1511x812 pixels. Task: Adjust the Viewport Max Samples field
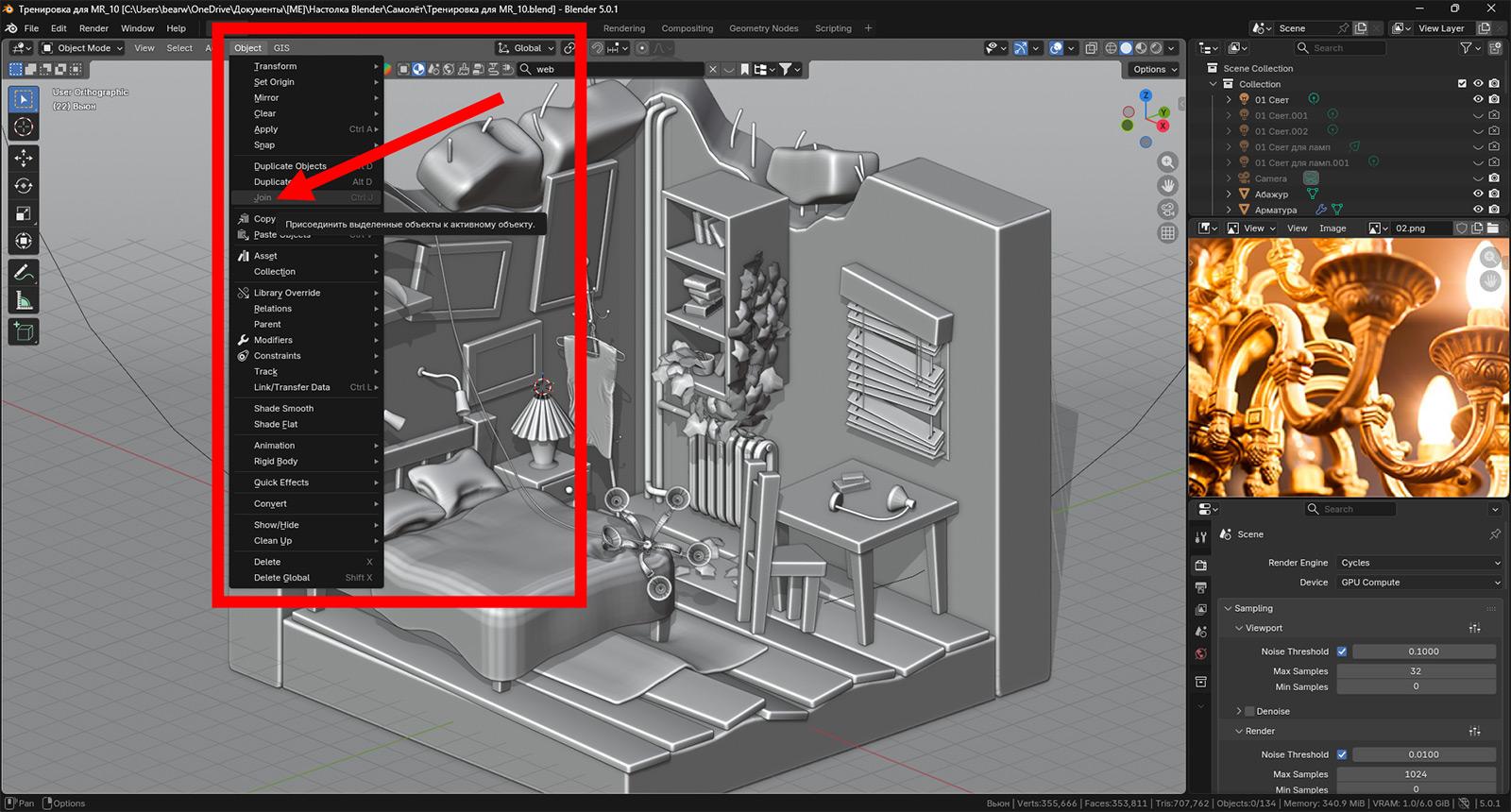(1415, 671)
